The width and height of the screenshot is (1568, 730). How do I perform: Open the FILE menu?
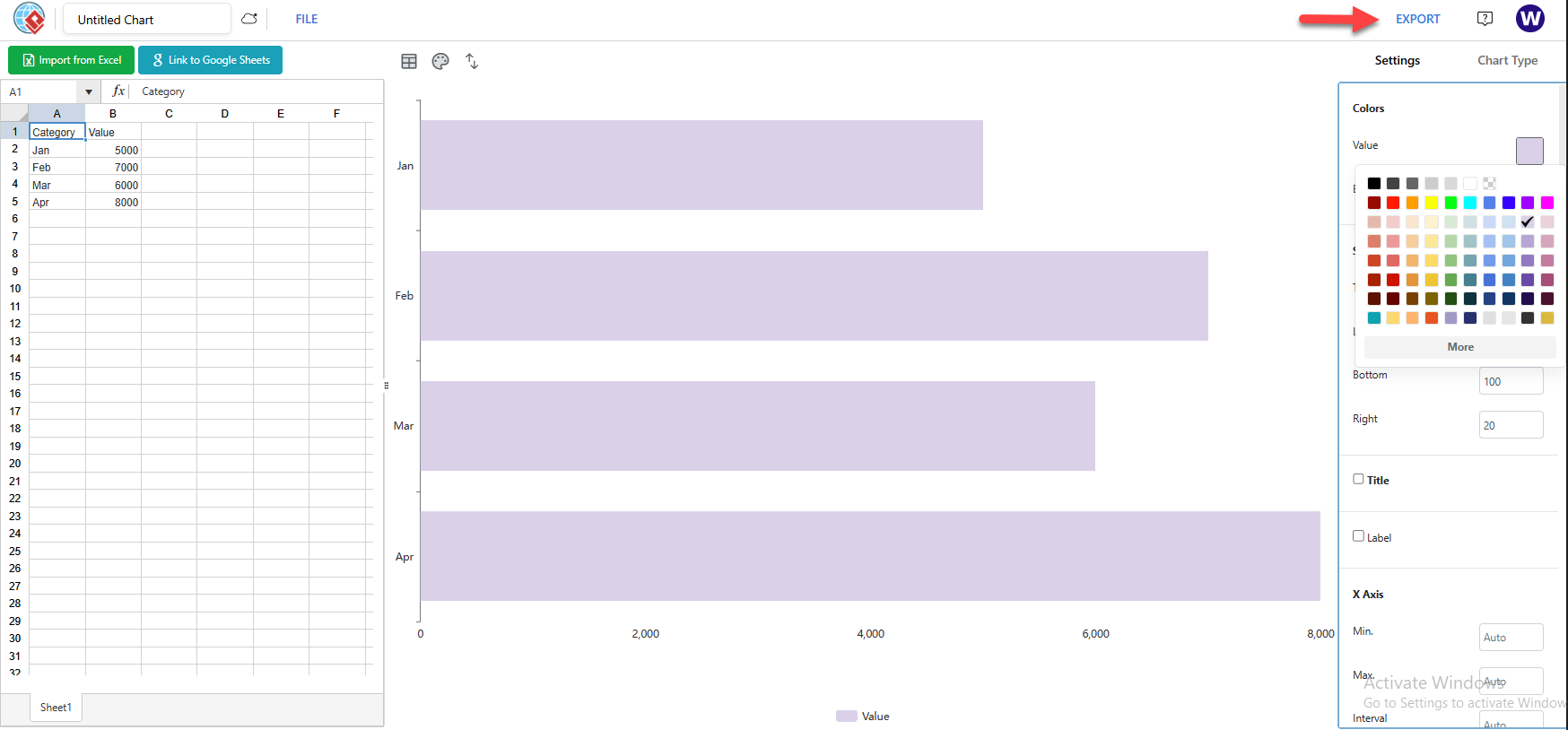tap(306, 18)
